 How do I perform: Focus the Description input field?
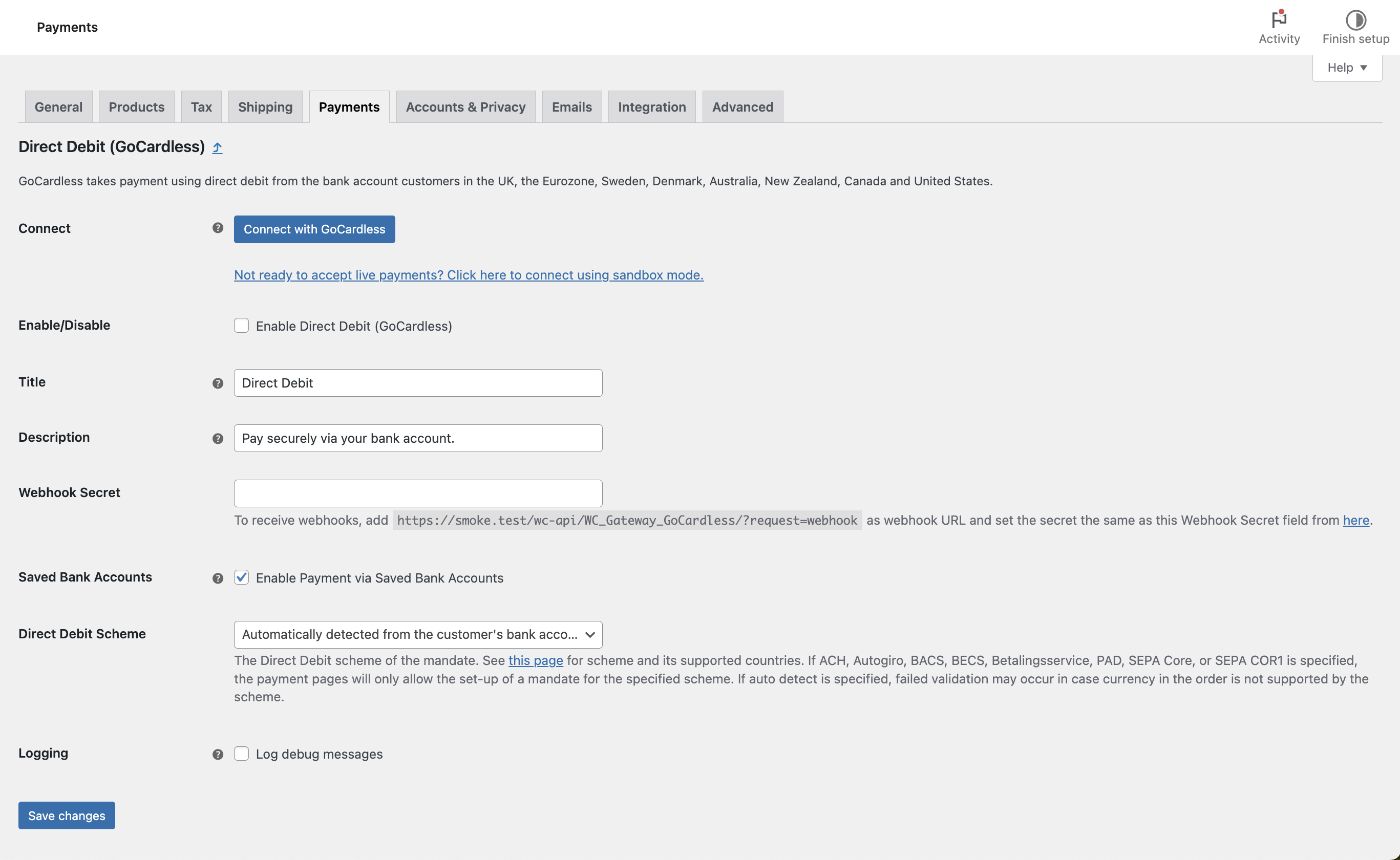click(417, 438)
